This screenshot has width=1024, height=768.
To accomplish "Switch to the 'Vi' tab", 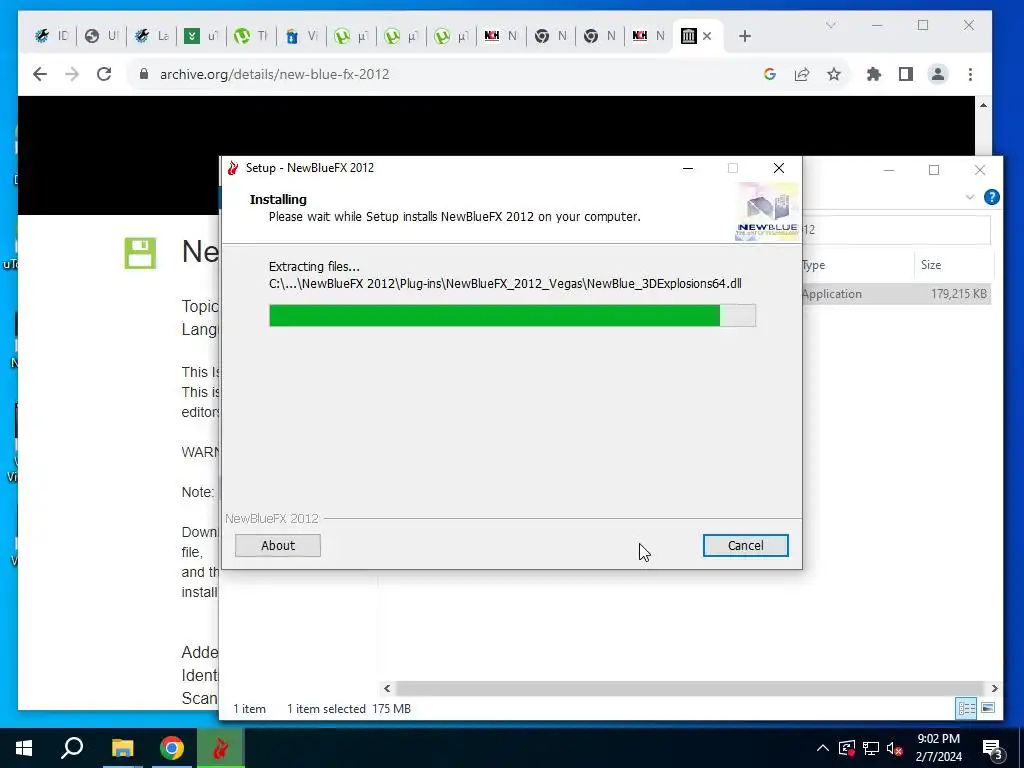I will [x=301, y=36].
